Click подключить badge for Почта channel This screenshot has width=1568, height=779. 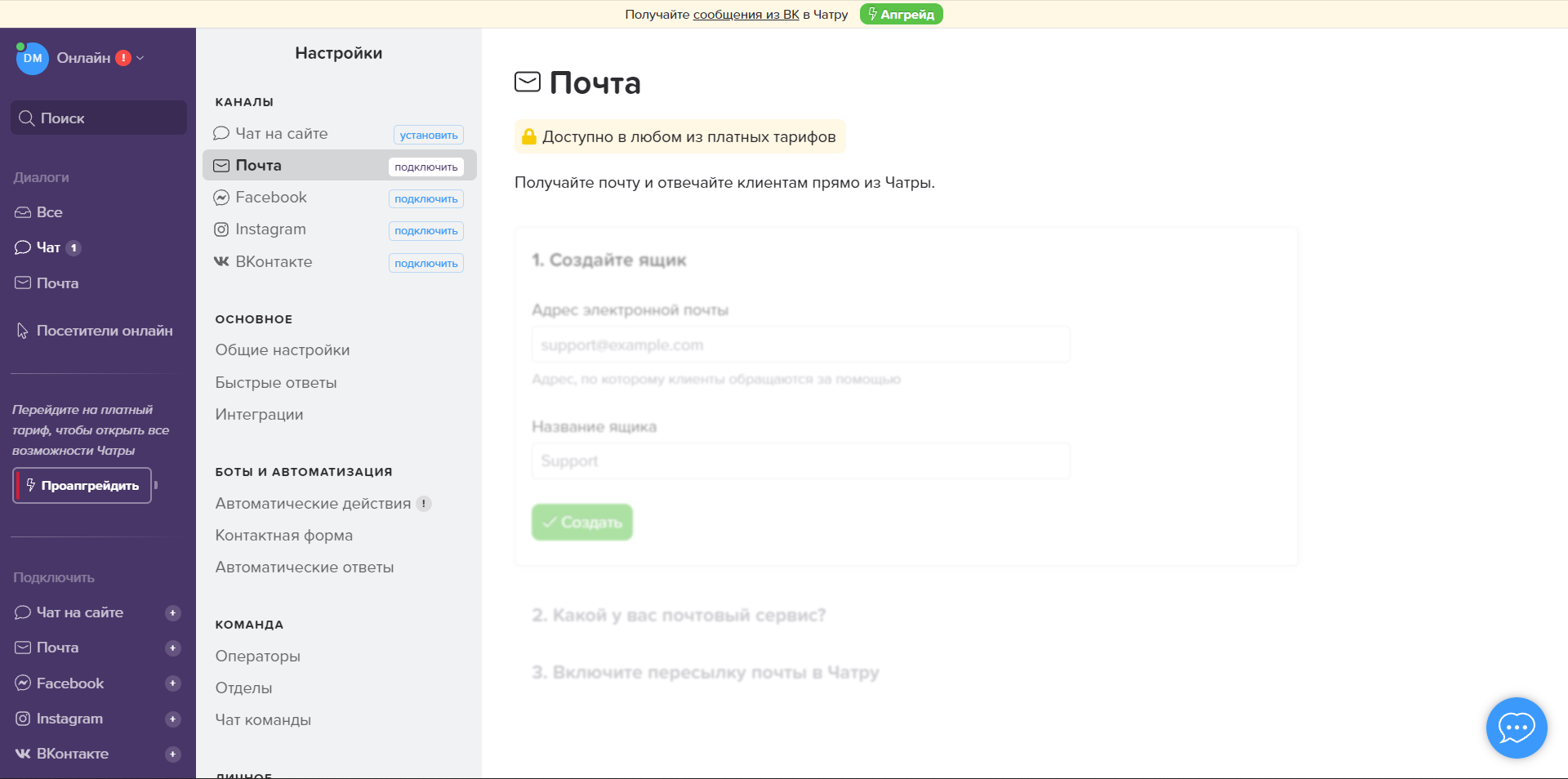click(x=426, y=167)
